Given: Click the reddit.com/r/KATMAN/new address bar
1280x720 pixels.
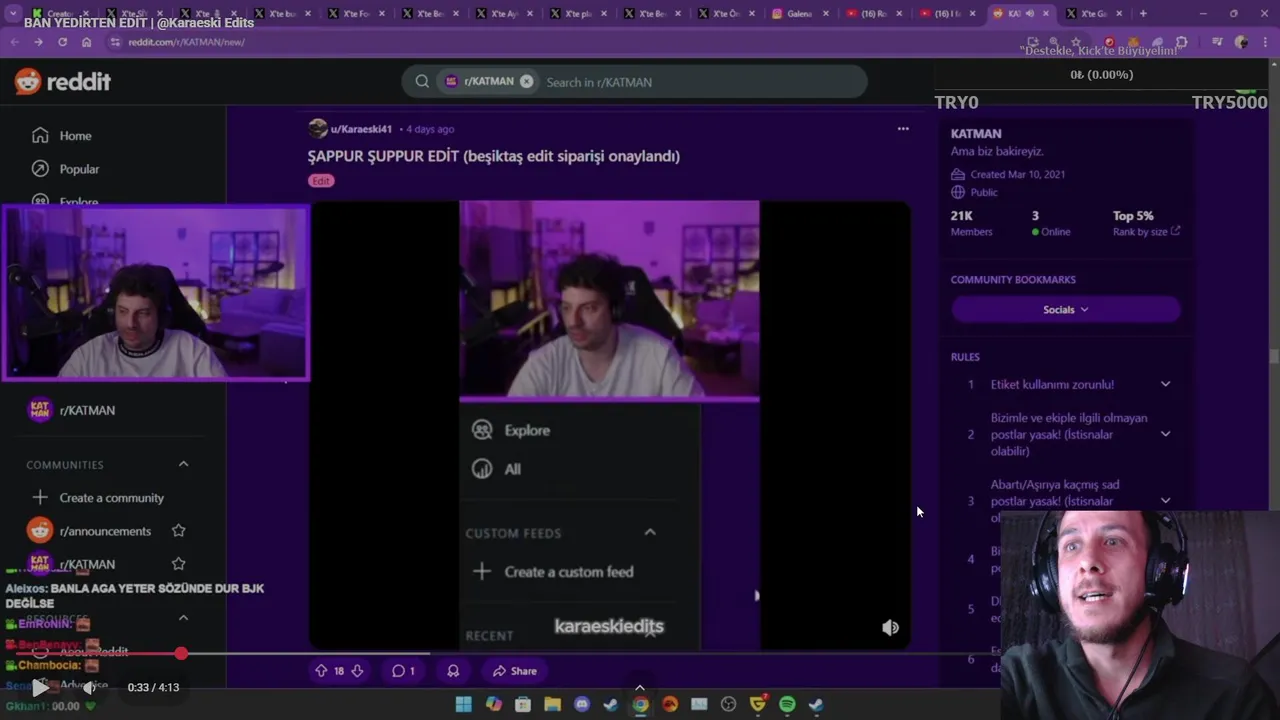Looking at the screenshot, I should pos(186,42).
